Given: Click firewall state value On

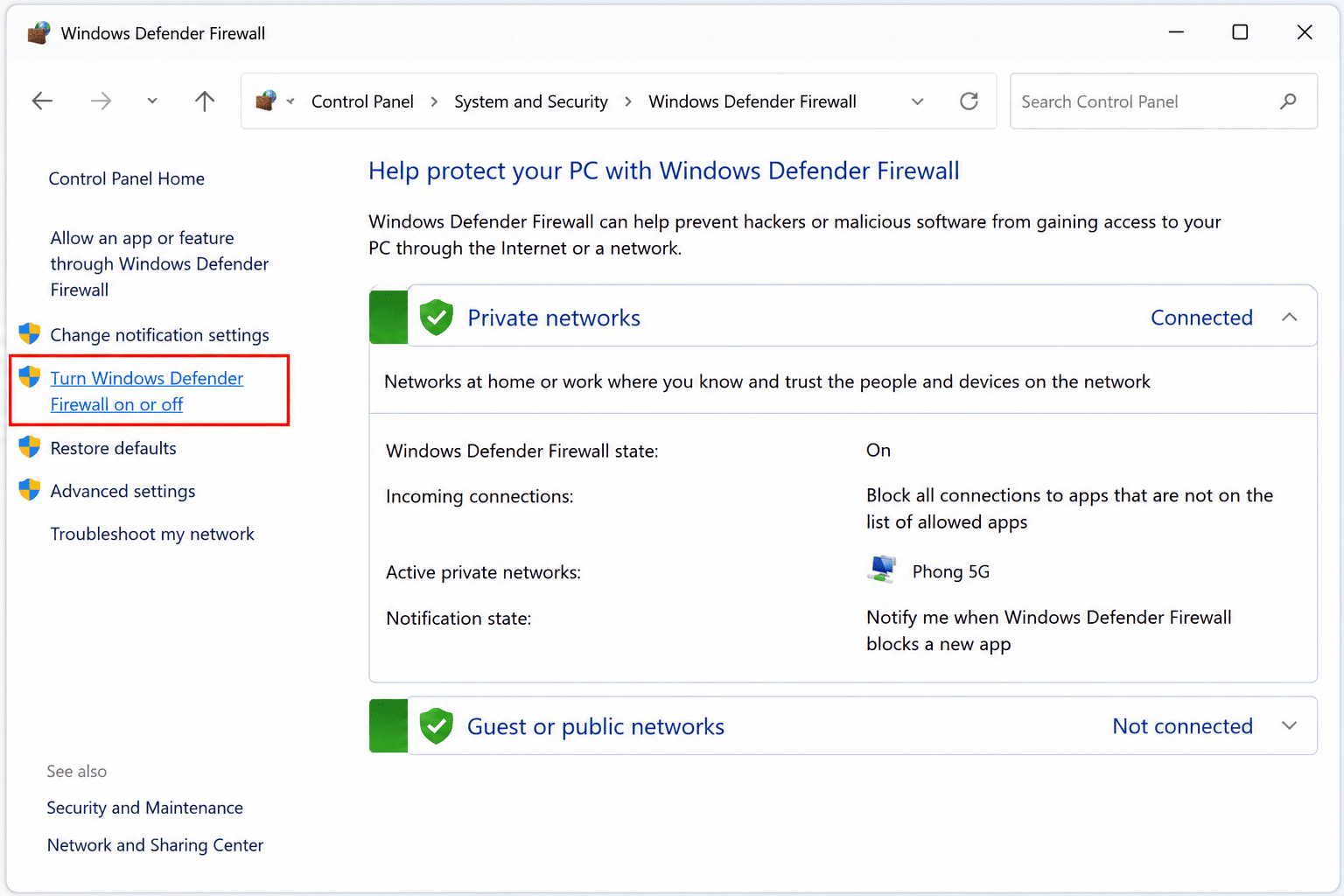Looking at the screenshot, I should (878, 450).
